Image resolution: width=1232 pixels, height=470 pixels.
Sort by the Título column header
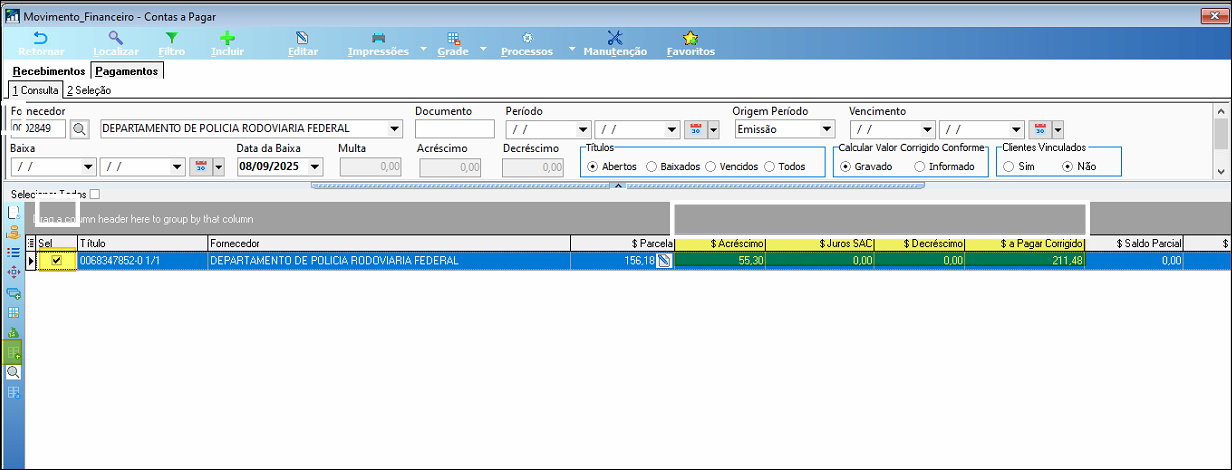point(142,243)
